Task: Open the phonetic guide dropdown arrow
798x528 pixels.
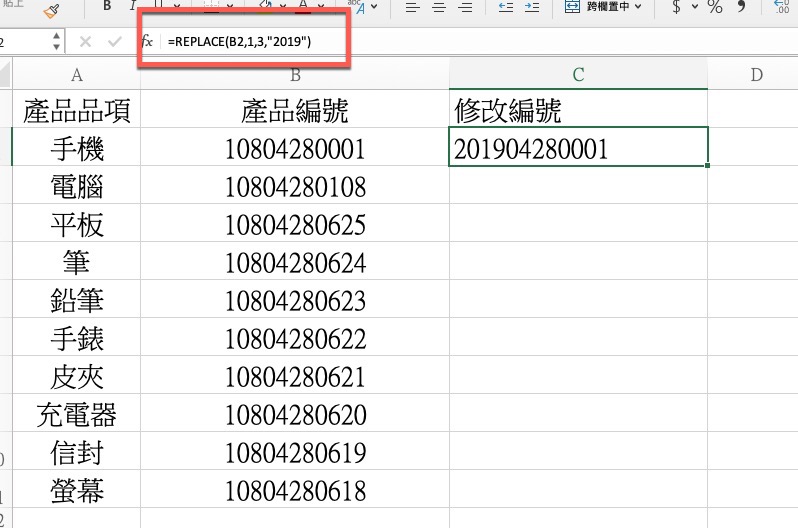Action: 374,7
